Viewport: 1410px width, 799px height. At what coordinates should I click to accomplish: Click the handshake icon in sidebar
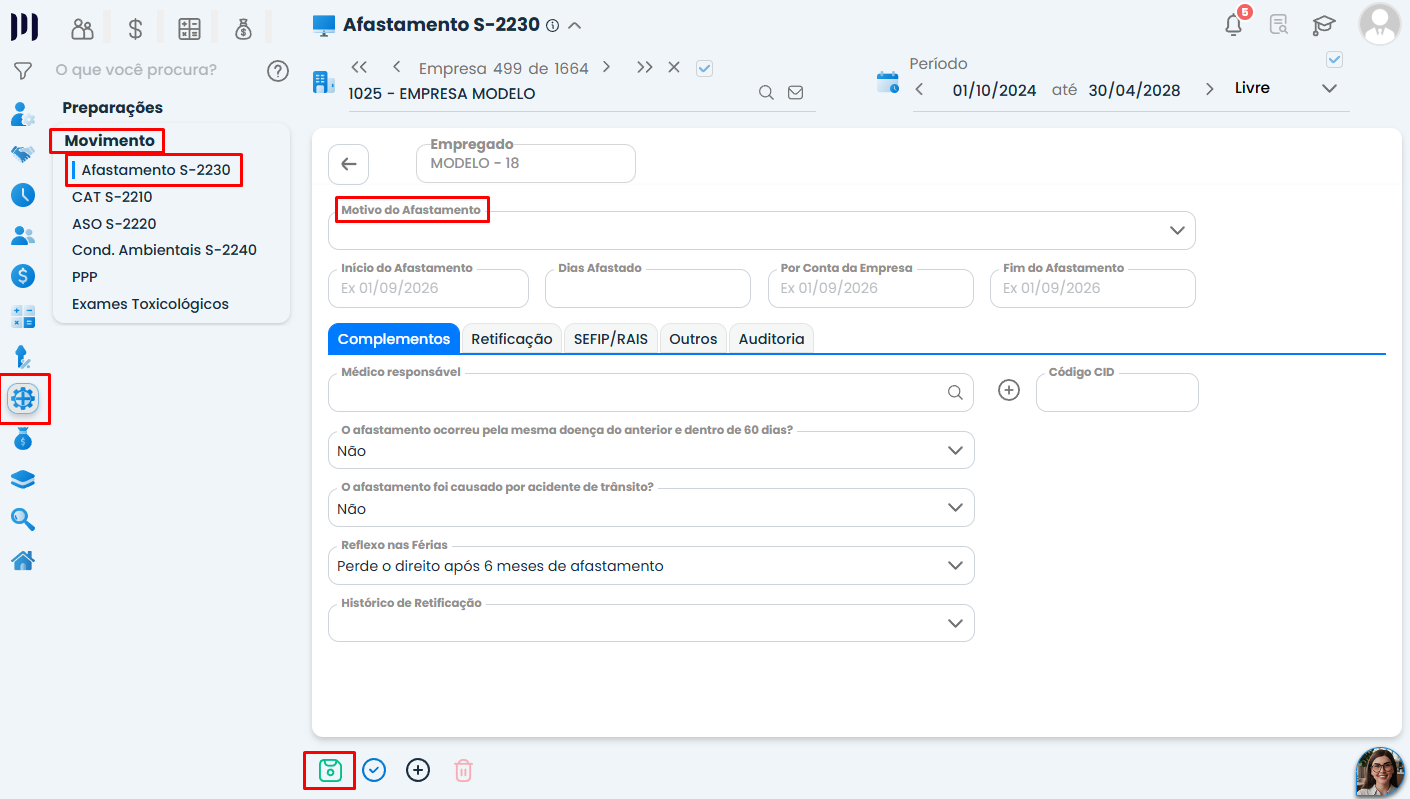(23, 154)
